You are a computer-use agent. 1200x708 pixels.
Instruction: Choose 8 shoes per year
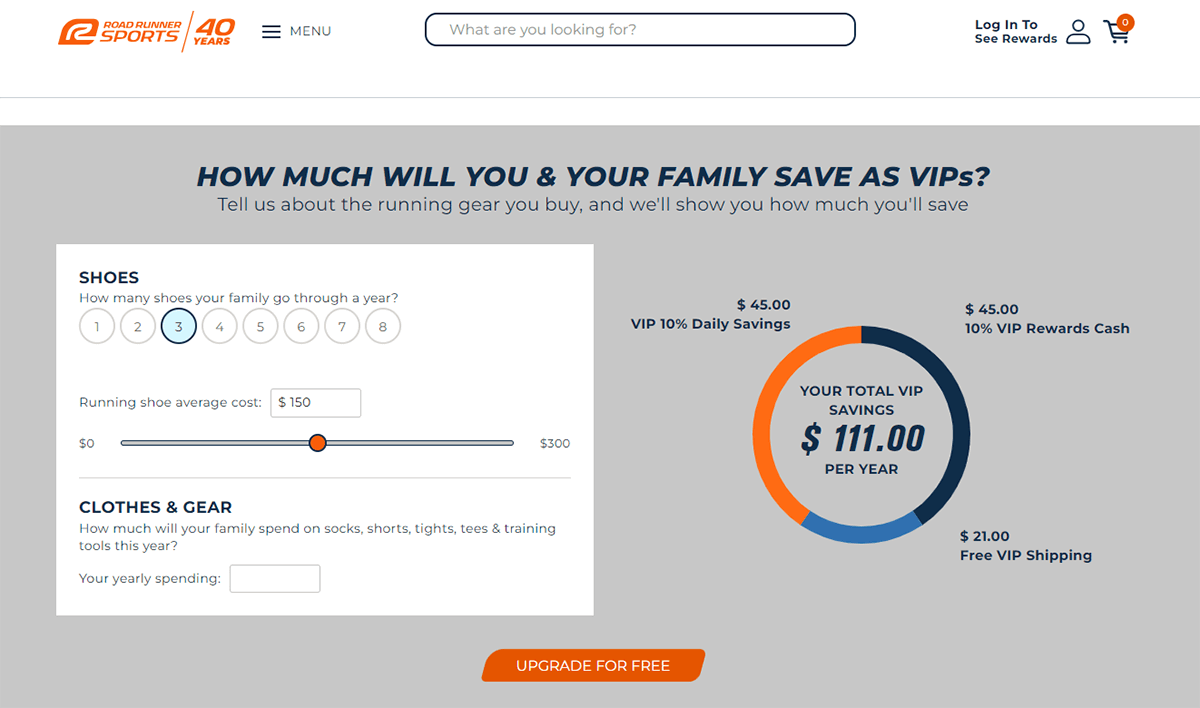click(383, 326)
